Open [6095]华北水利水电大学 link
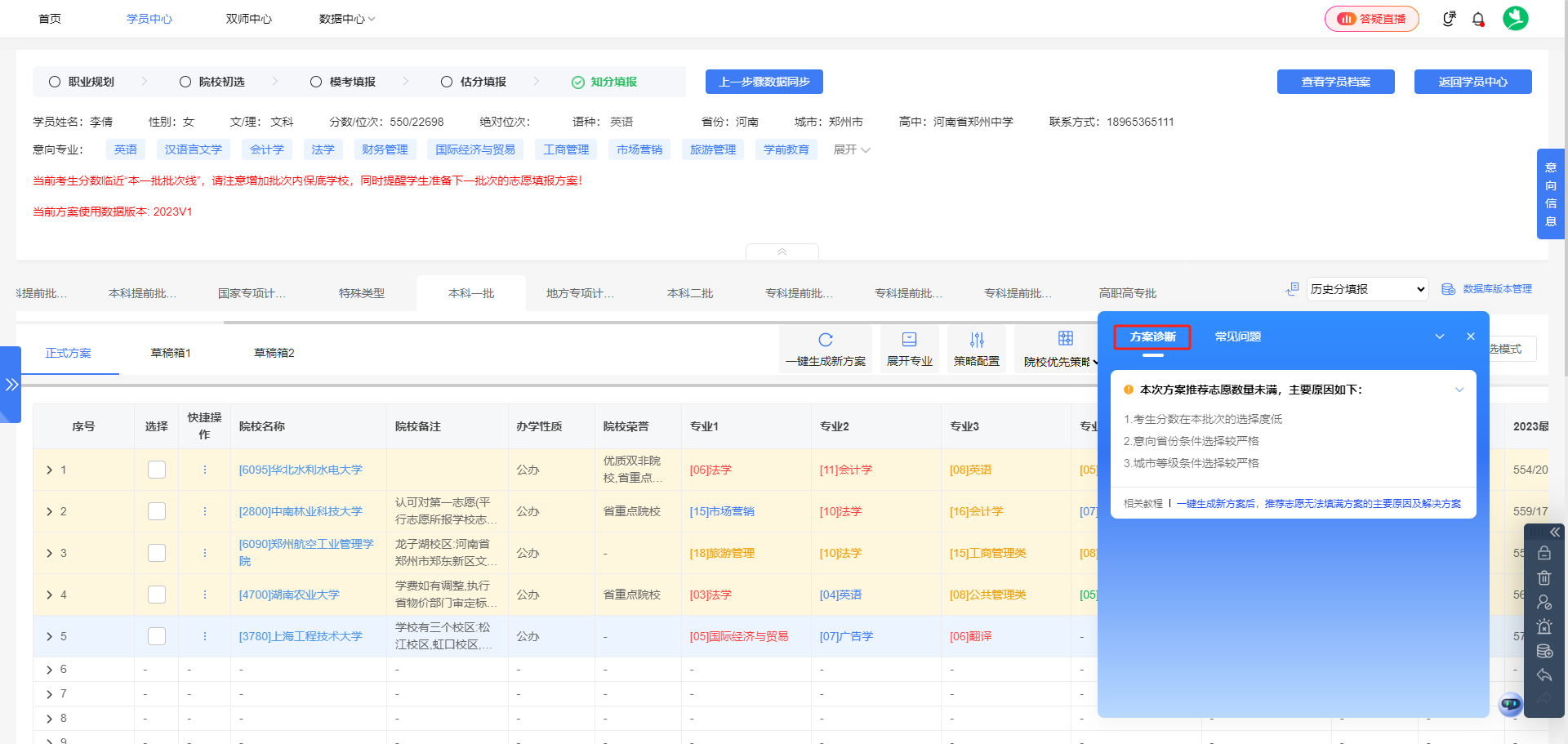 (301, 470)
